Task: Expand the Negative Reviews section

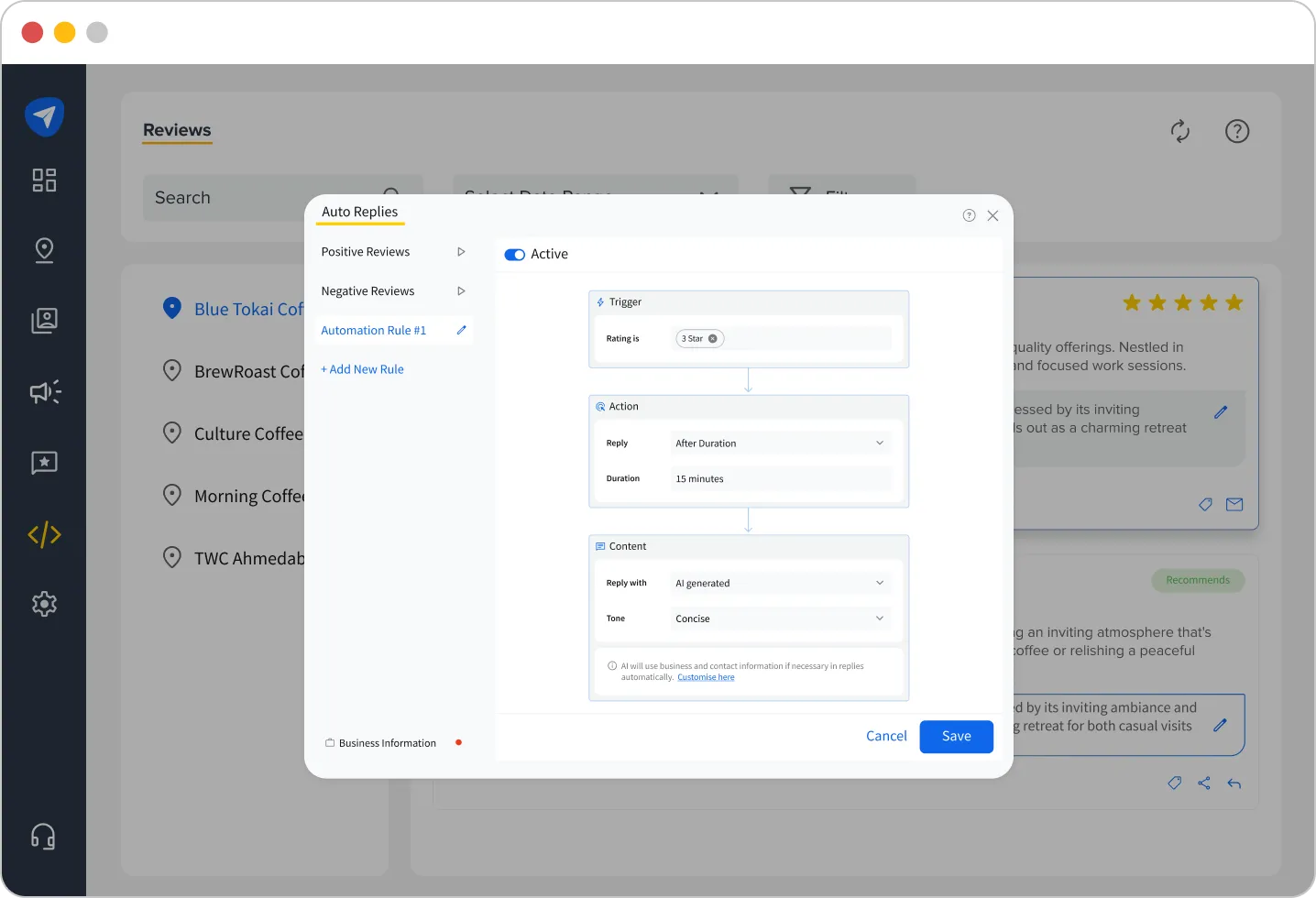Action: click(461, 291)
